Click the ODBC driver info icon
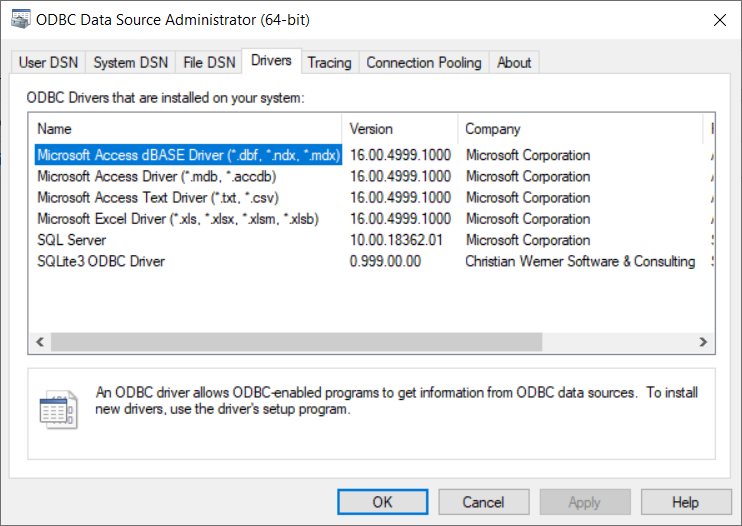 58,409
